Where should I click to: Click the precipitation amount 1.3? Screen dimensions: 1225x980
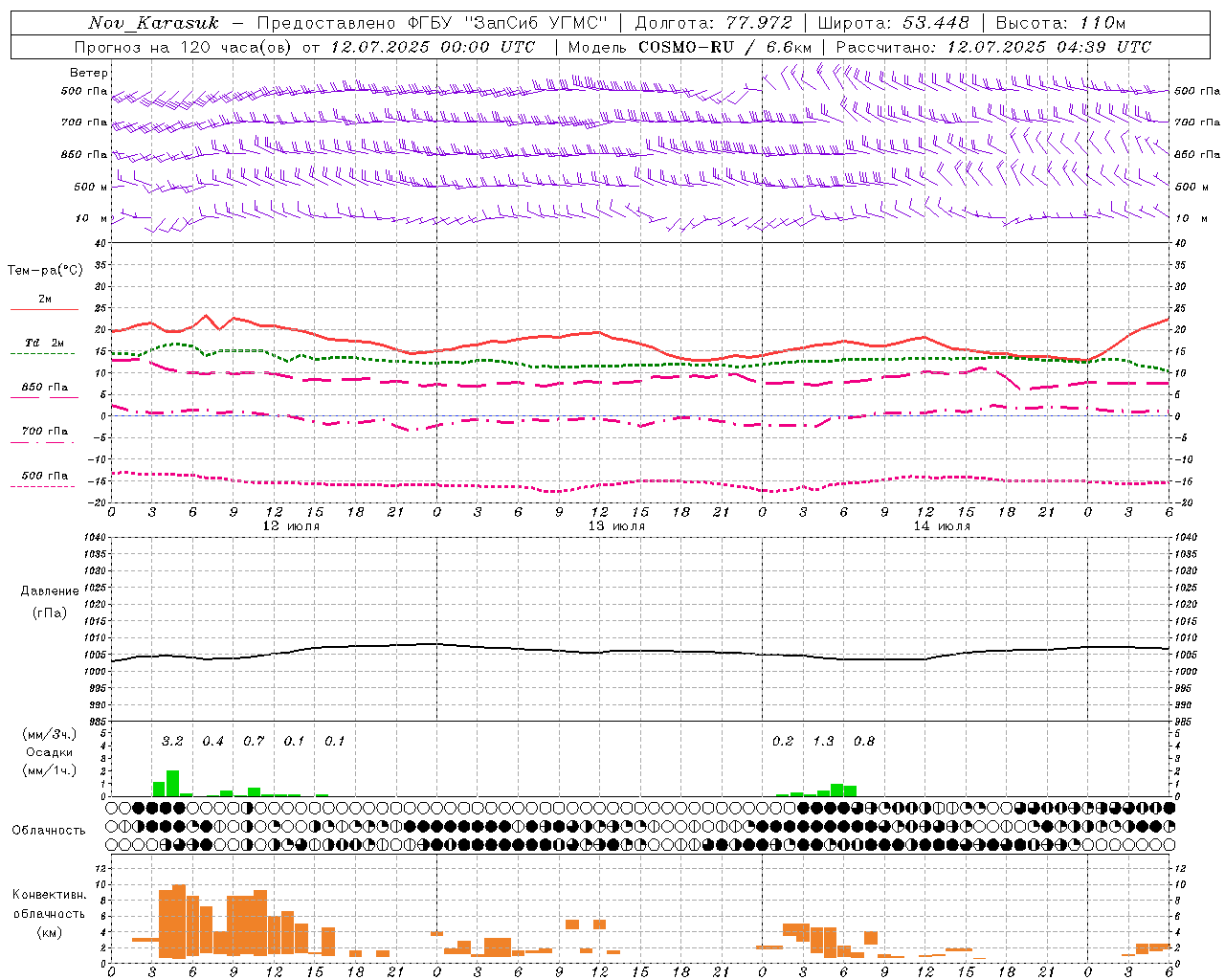[x=823, y=742]
